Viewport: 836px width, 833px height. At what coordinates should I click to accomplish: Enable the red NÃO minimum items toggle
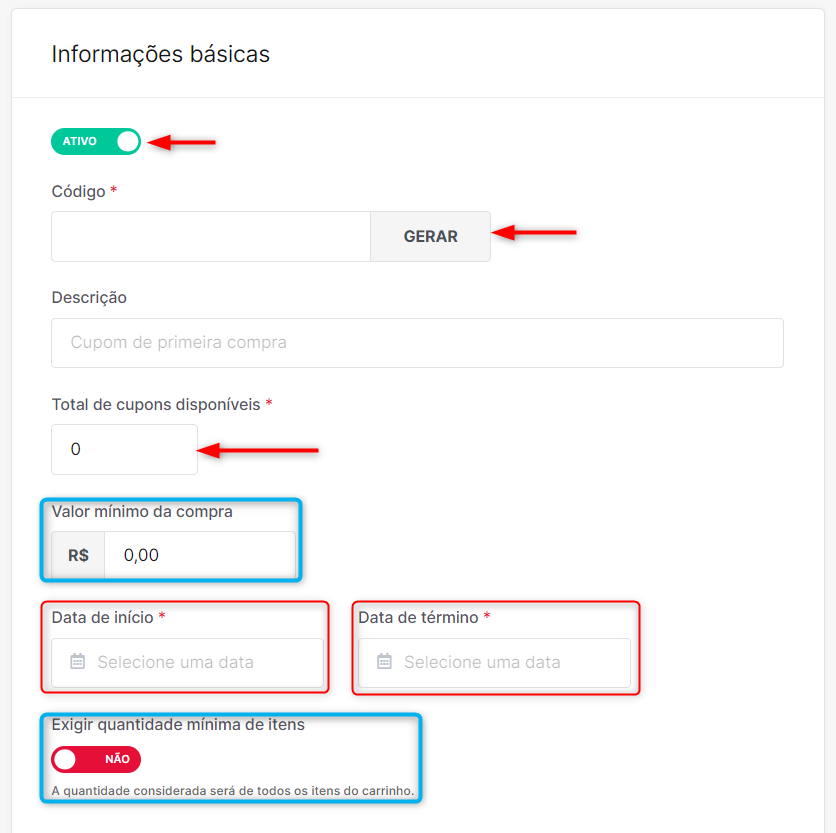(96, 759)
